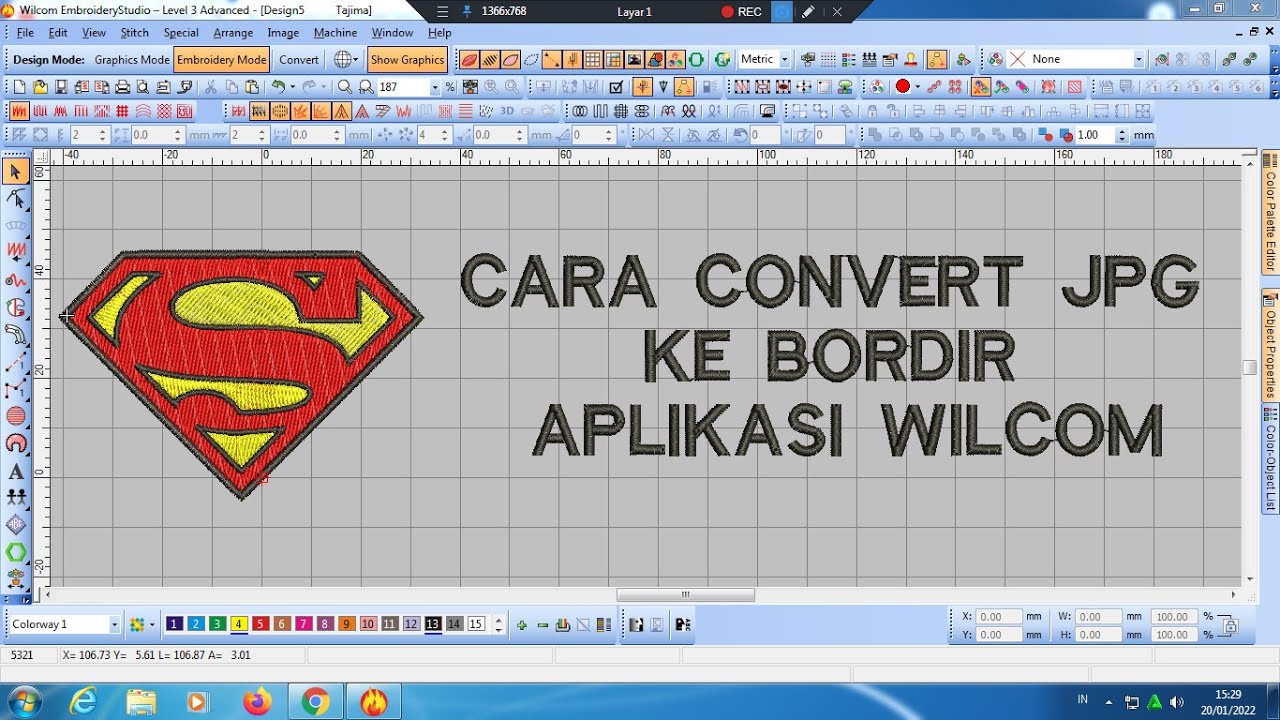Screen dimensions: 1280x720
Task: Toggle the needle points display icon
Action: (572, 60)
